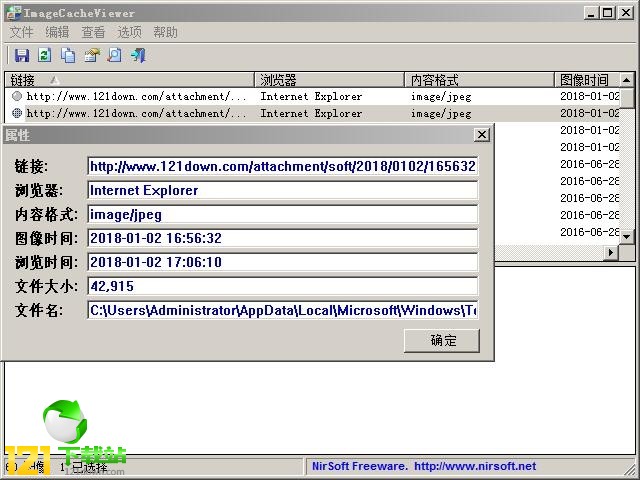The image size is (640, 480).
Task: Click the ImageCacheViewer title bar app icon
Action: 14,13
